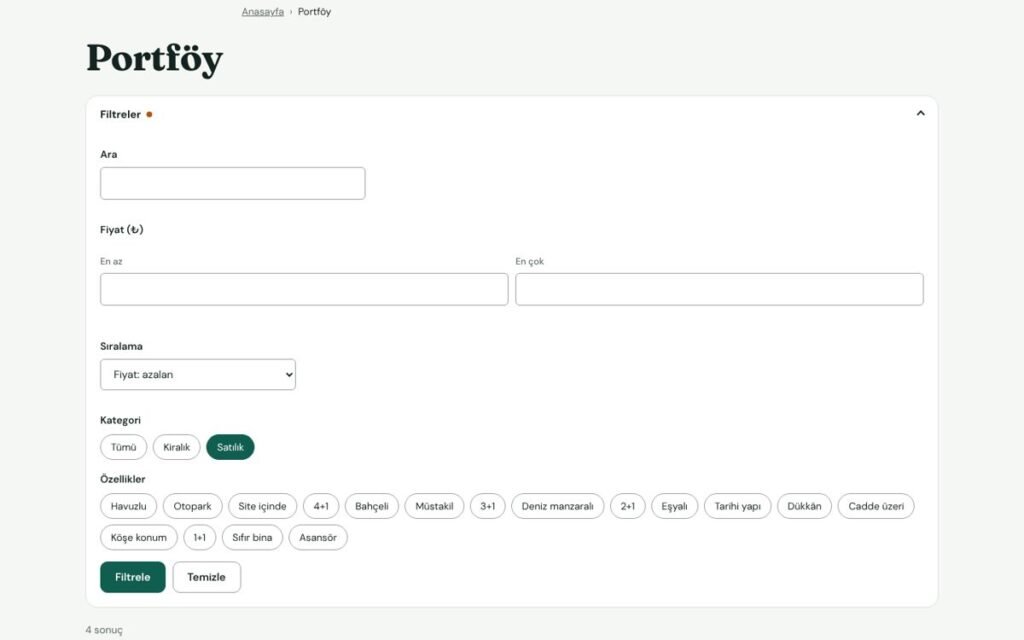1024x640 pixels.
Task: Toggle the Satılık category chip
Action: coord(230,447)
